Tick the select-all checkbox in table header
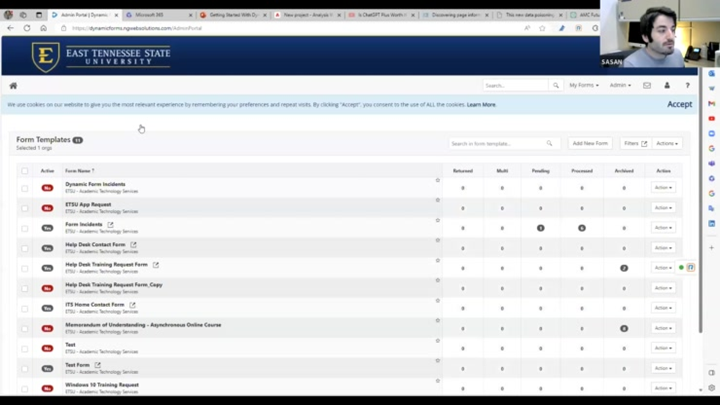 coord(24,171)
